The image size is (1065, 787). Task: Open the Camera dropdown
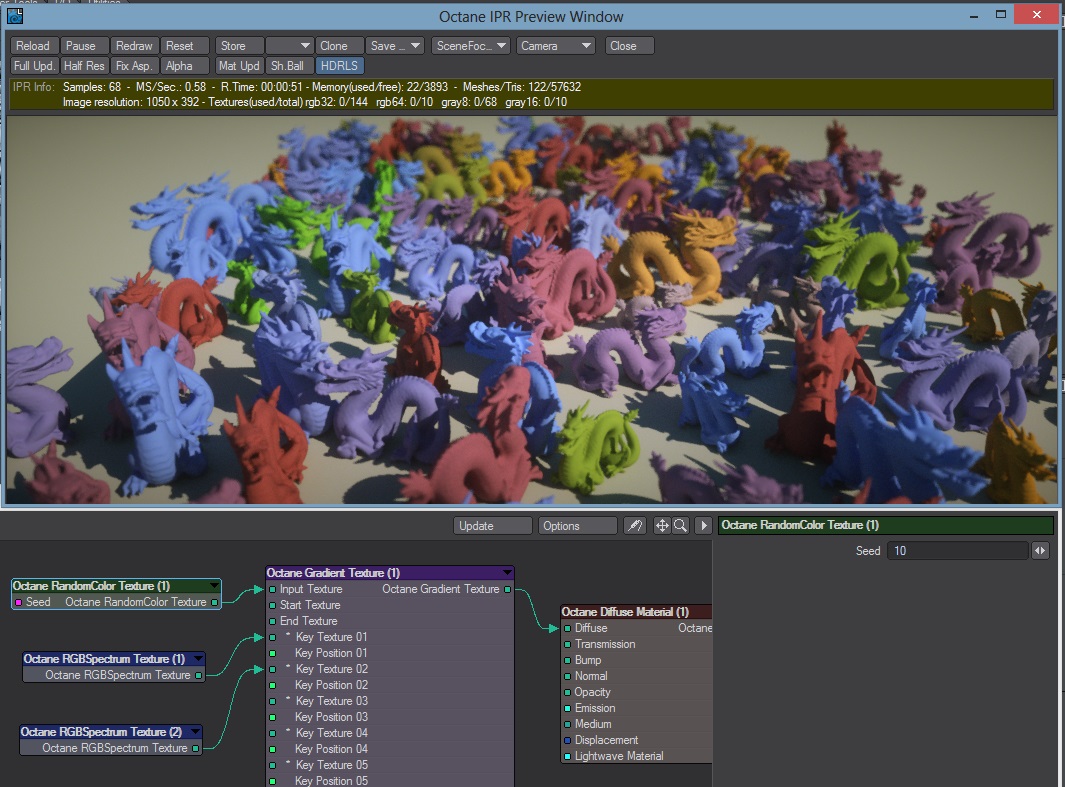coord(556,46)
